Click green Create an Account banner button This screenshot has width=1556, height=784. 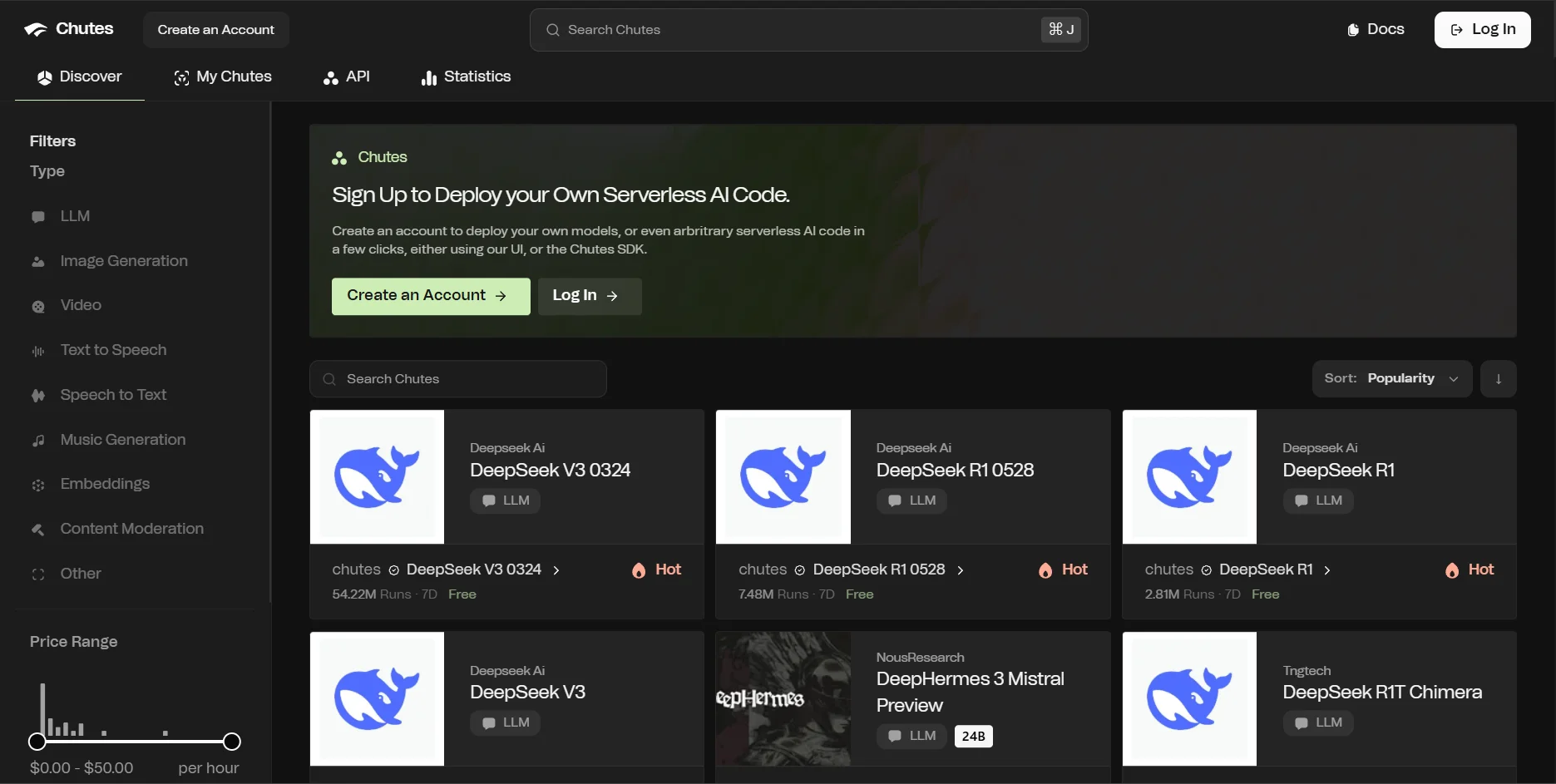tap(431, 296)
